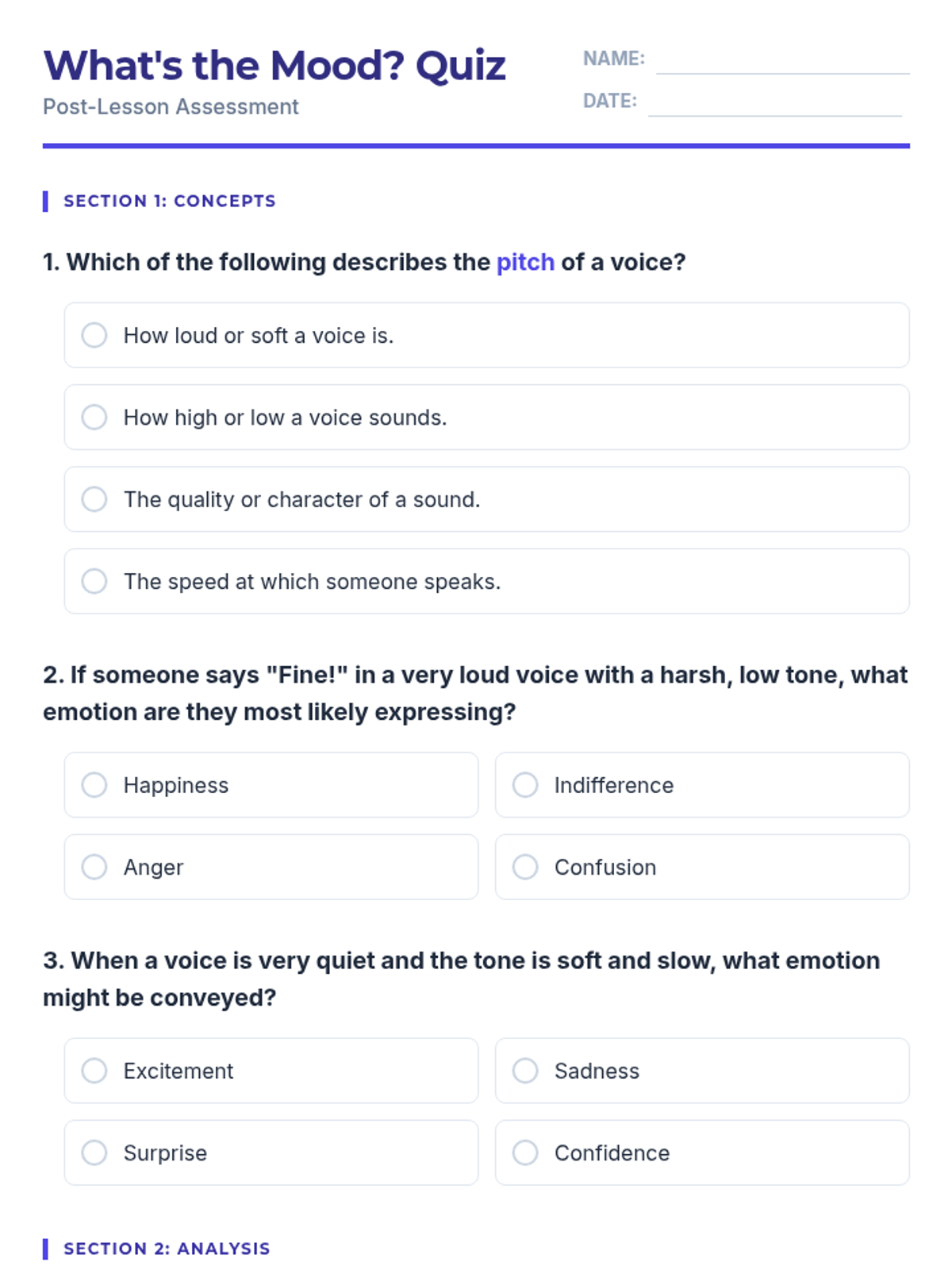Viewport: 952px width, 1270px height.
Task: Click question 2 text about "Fine!"
Action: tap(474, 693)
